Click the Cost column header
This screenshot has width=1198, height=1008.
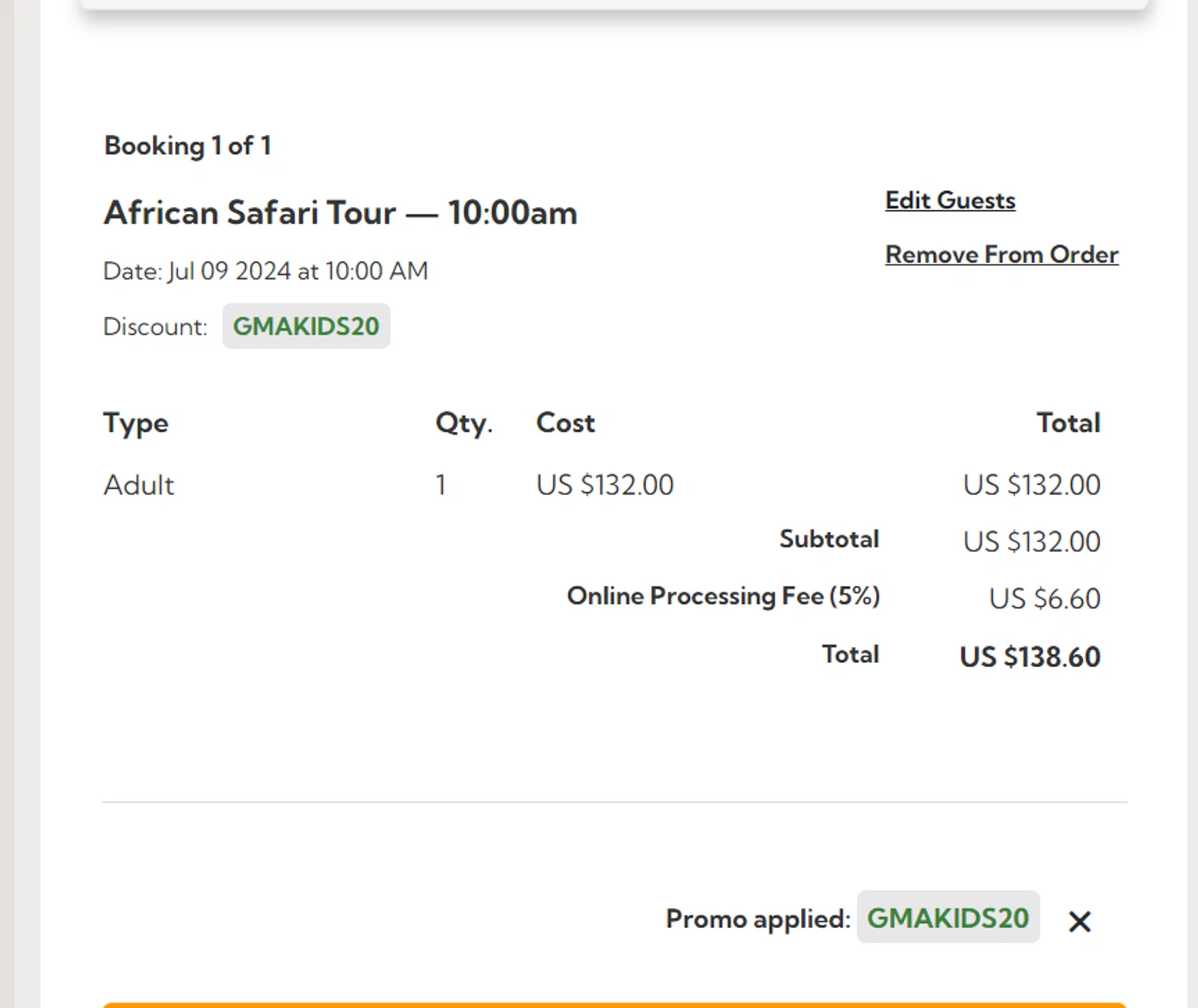pyautogui.click(x=565, y=423)
